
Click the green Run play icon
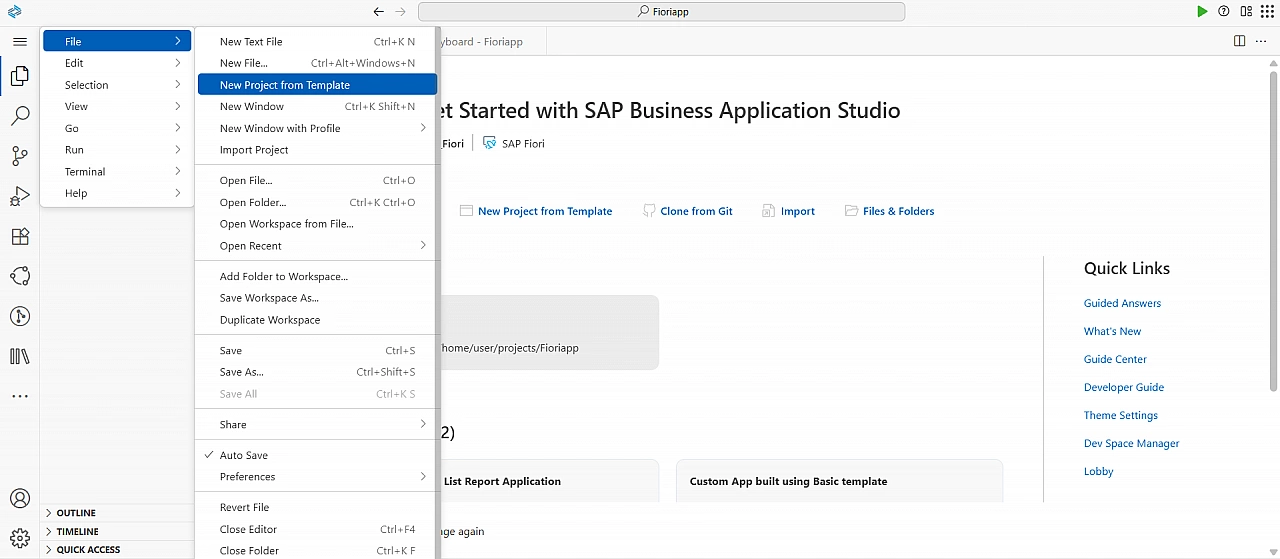coord(1202,12)
